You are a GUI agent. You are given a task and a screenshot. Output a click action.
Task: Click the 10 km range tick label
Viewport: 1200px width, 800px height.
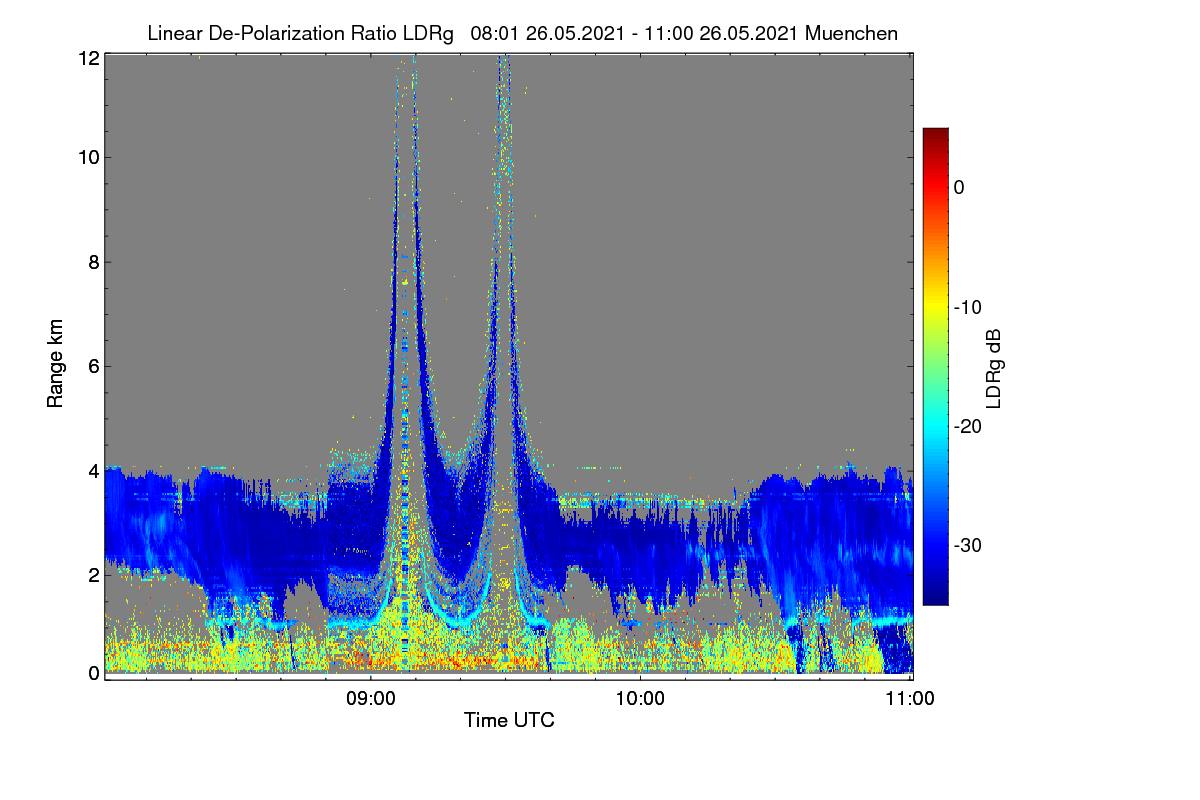coord(88,157)
